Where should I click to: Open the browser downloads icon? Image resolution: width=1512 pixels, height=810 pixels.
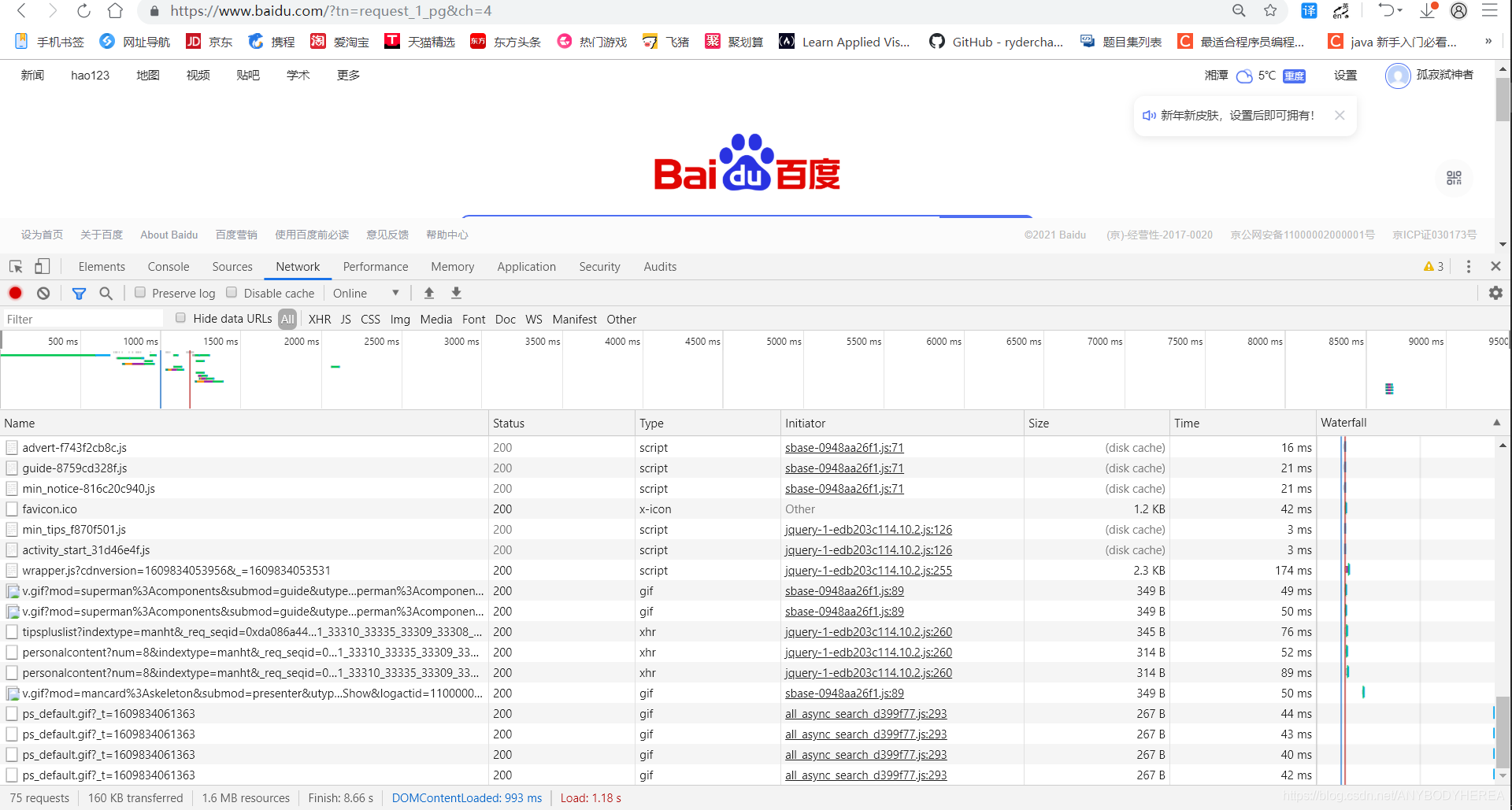pyautogui.click(x=1428, y=10)
